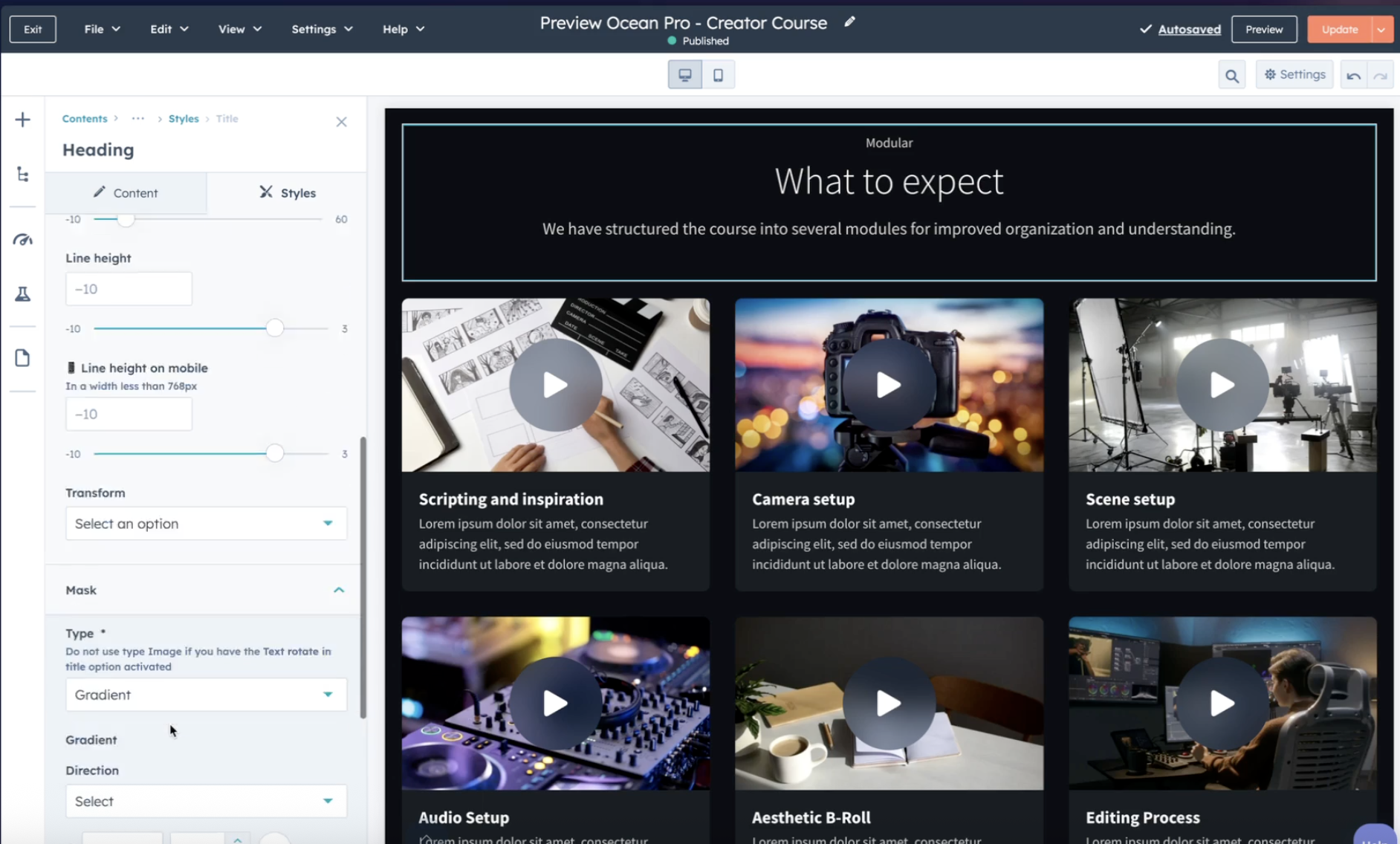The height and width of the screenshot is (844, 1400).
Task: Open the optimization gauge icon in sidebar
Action: pos(22,239)
